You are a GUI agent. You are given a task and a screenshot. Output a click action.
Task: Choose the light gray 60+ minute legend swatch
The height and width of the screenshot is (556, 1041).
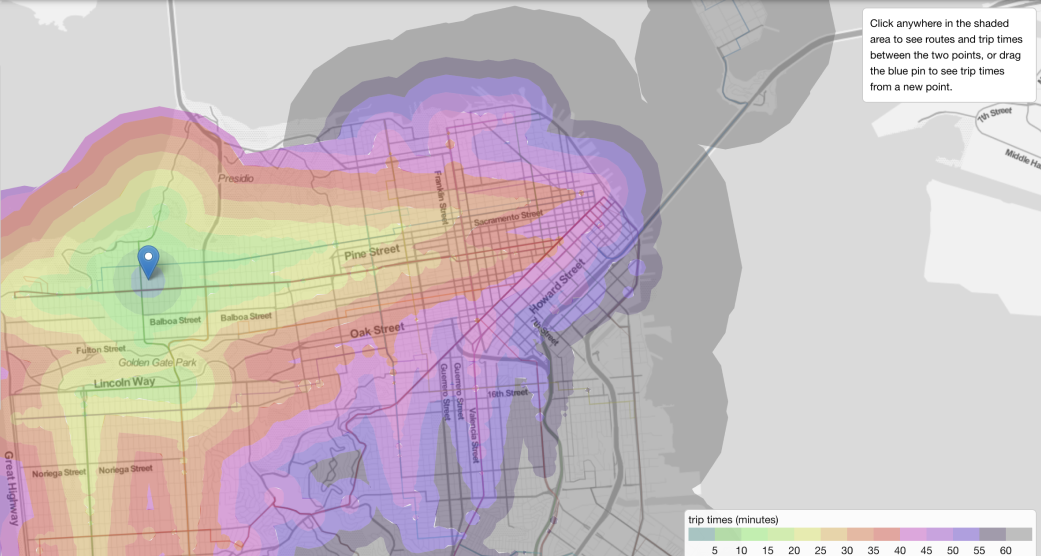tap(1018, 534)
